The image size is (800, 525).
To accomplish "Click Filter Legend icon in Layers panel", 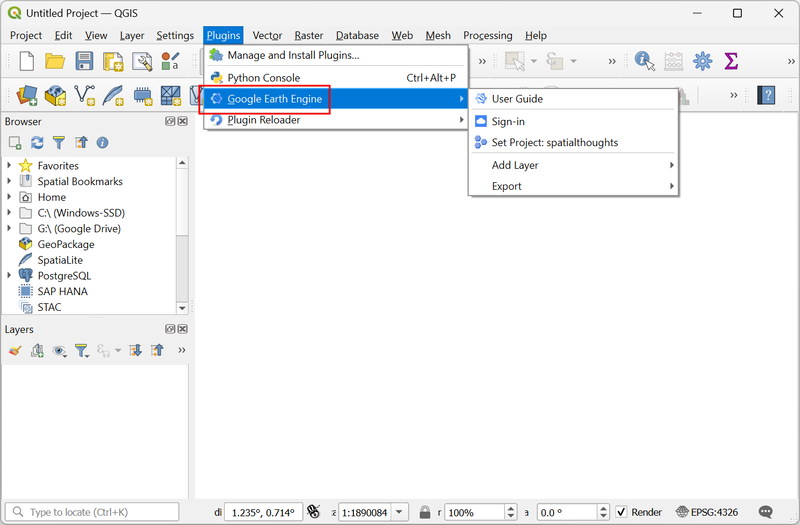I will click(81, 351).
